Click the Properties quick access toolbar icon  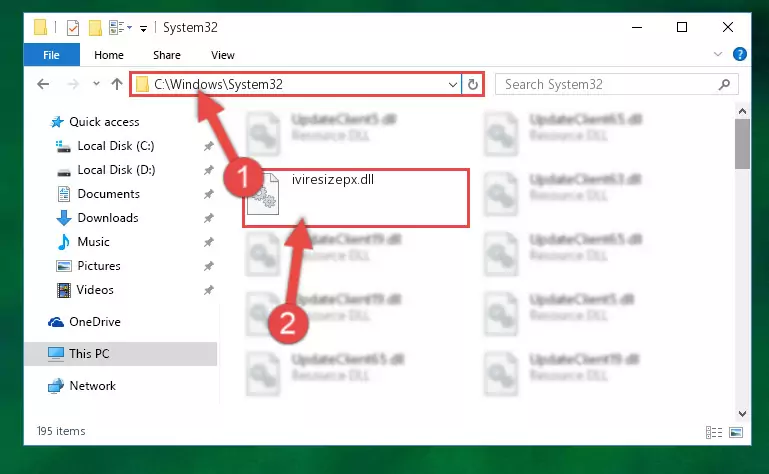[73, 28]
